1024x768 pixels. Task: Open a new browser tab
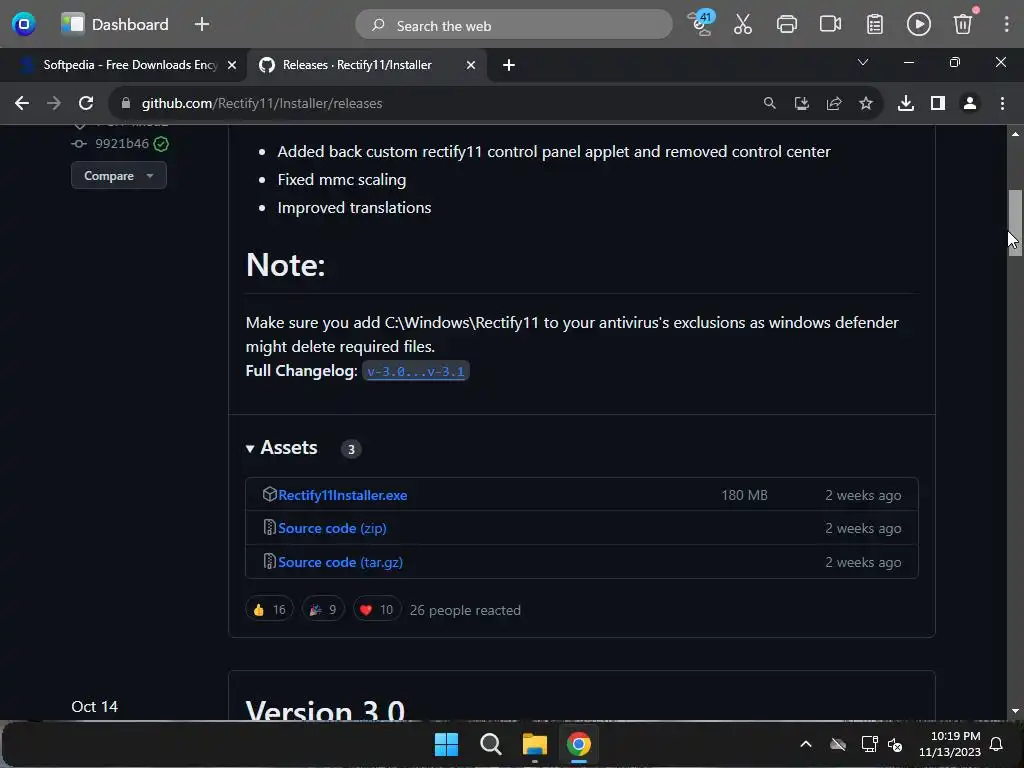pyautogui.click(x=509, y=65)
